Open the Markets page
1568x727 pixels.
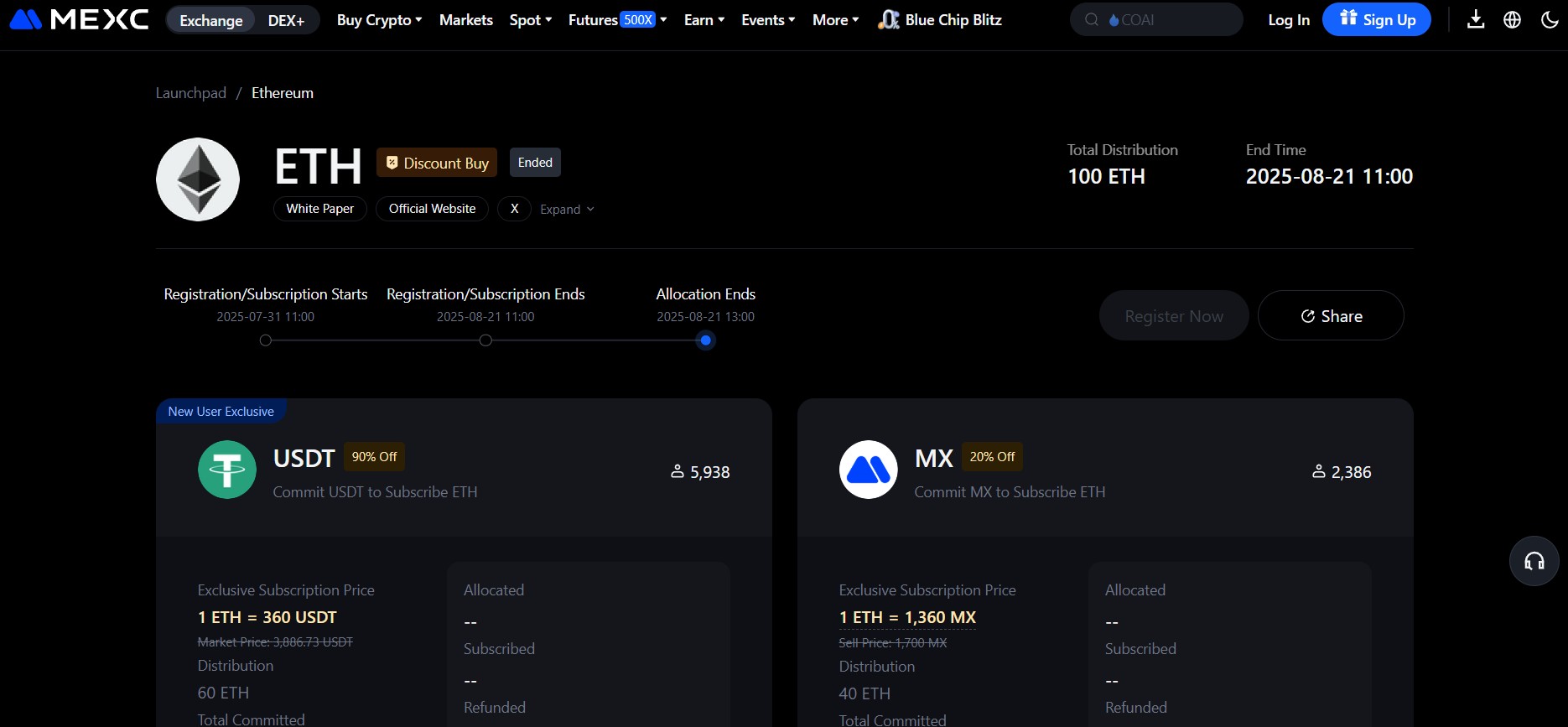coord(466,19)
